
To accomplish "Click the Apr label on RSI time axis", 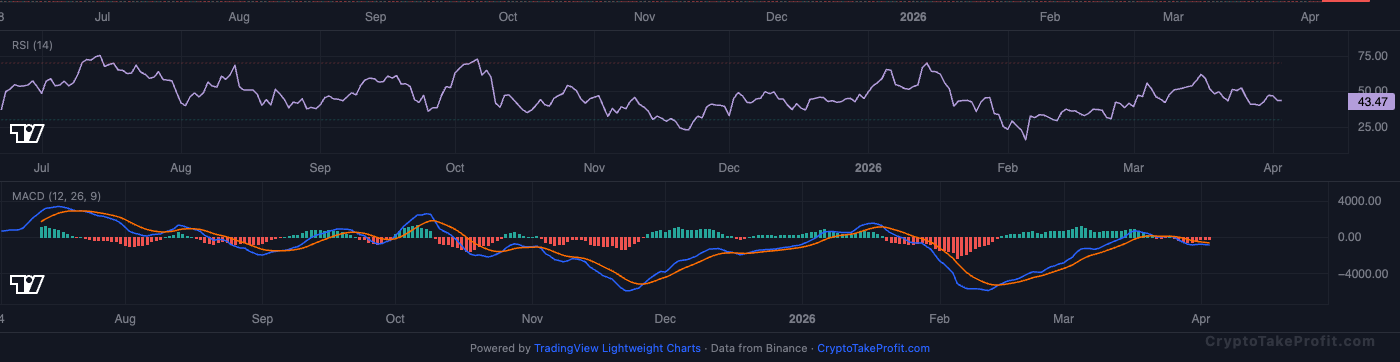I will pyautogui.click(x=1272, y=168).
